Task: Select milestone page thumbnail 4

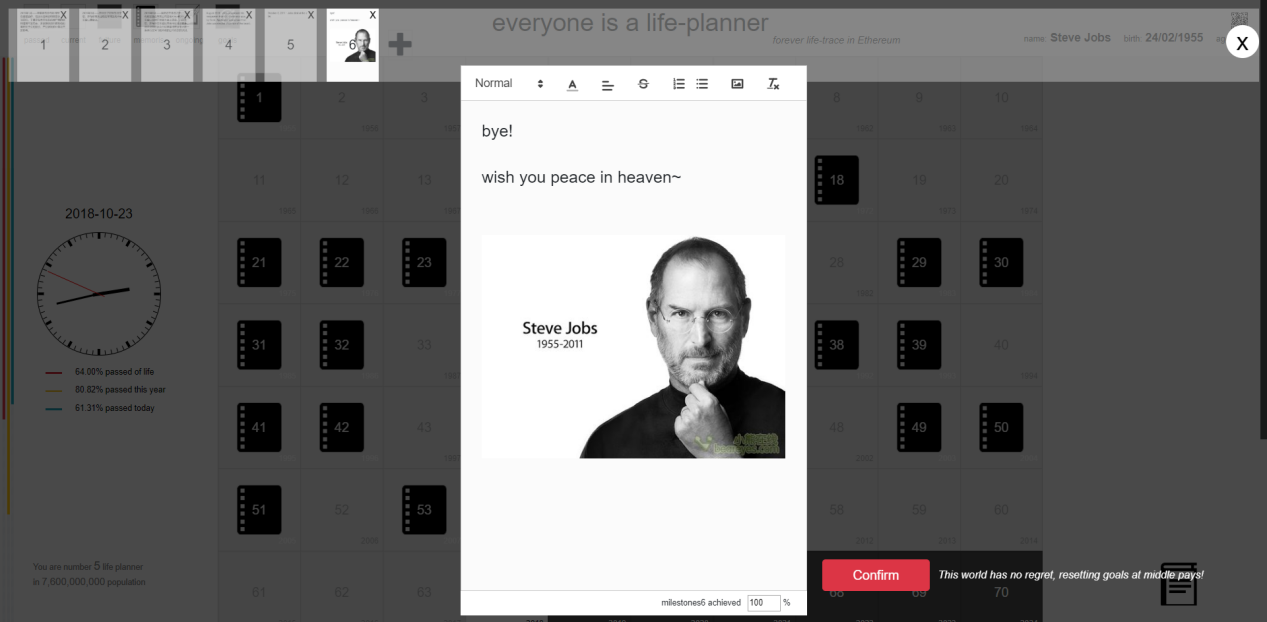Action: click(x=229, y=46)
